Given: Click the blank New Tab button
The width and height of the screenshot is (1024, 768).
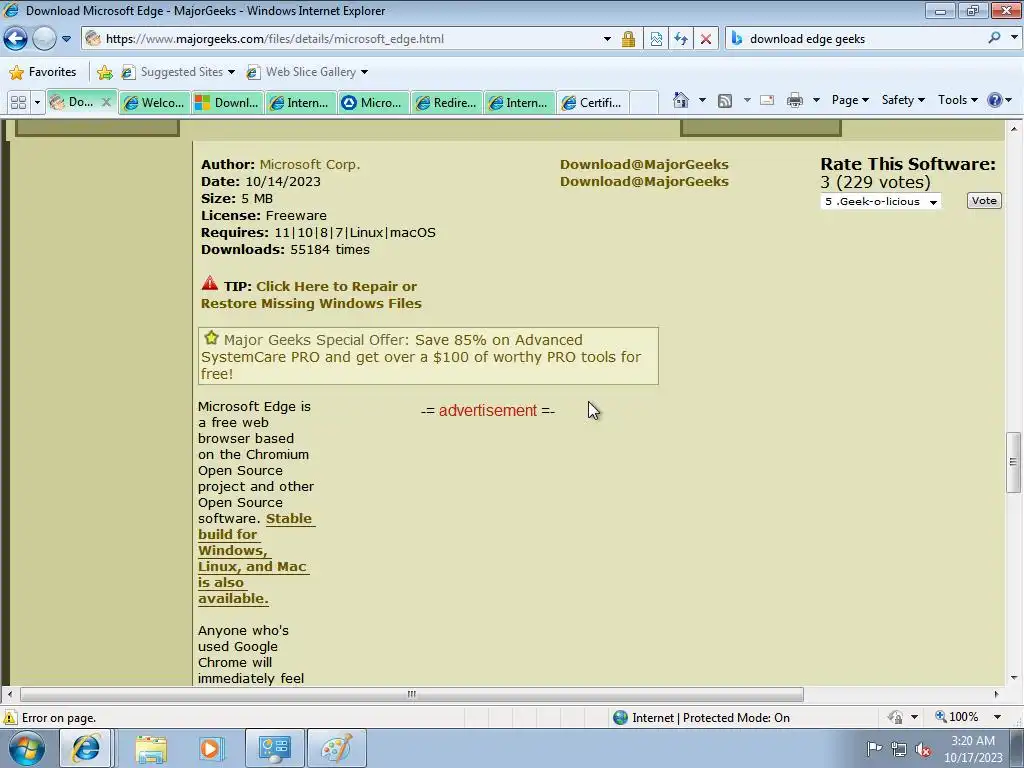Looking at the screenshot, I should coord(644,103).
